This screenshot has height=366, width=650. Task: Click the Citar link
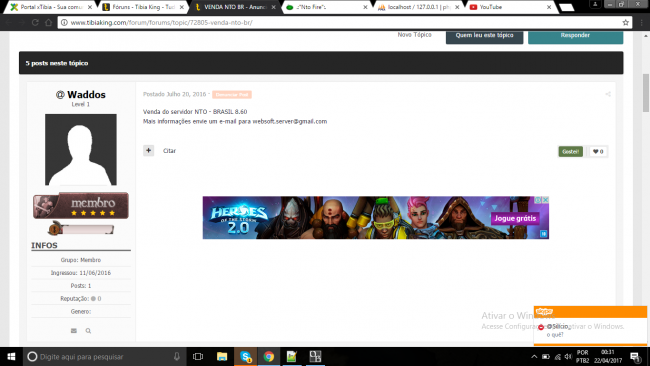[169, 151]
